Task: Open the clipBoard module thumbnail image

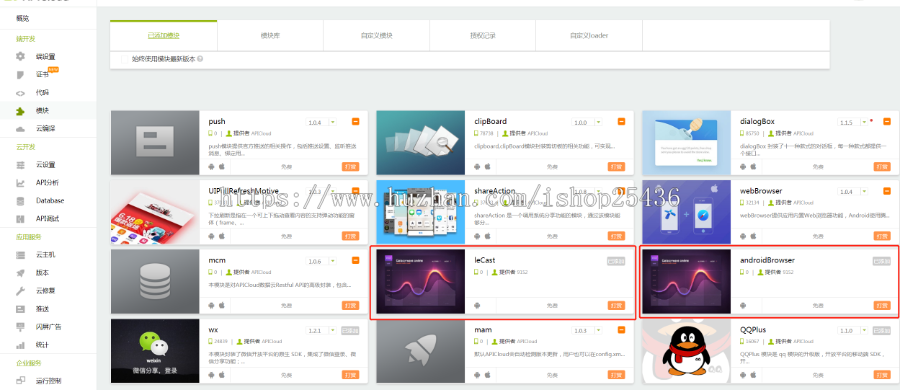Action: tap(421, 142)
